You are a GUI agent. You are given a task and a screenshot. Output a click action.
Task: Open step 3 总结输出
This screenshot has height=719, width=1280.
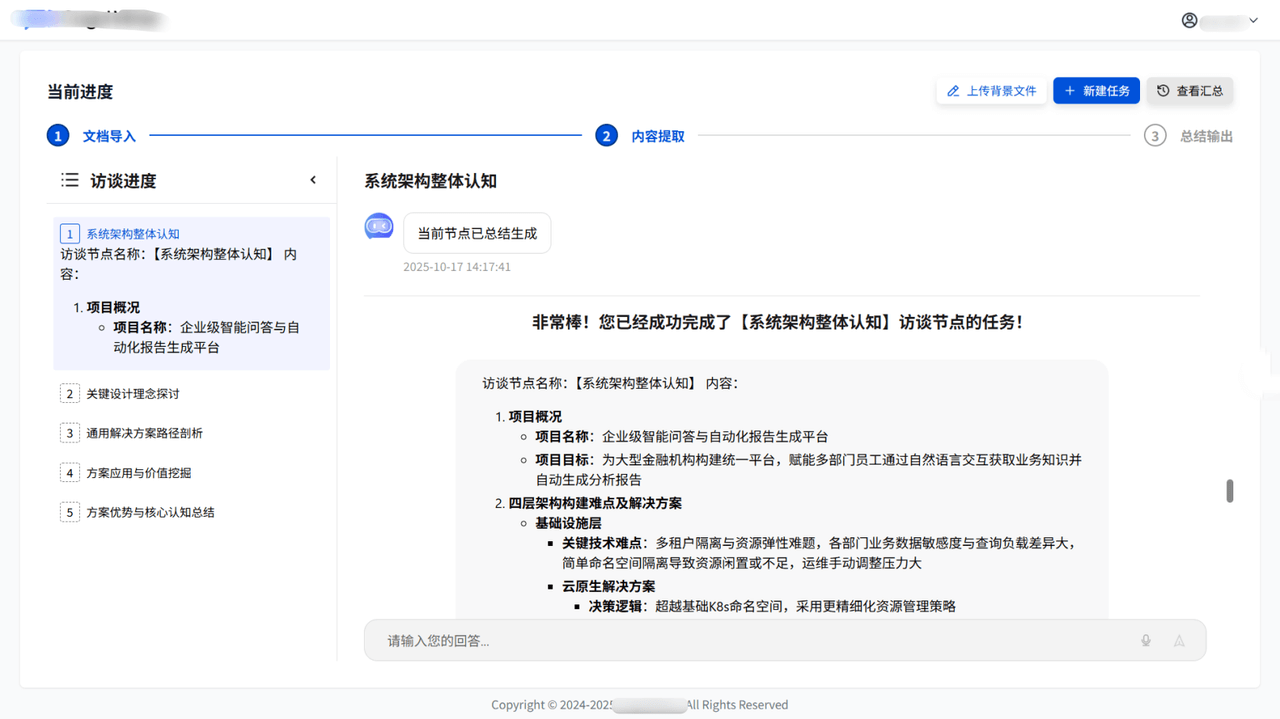pos(1155,135)
